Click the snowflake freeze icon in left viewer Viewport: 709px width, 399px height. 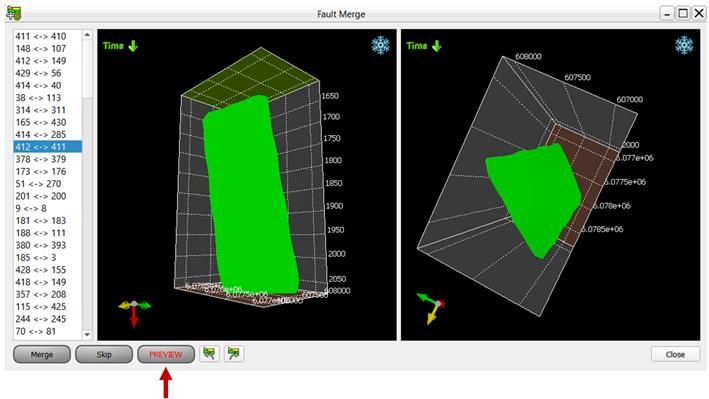[381, 45]
